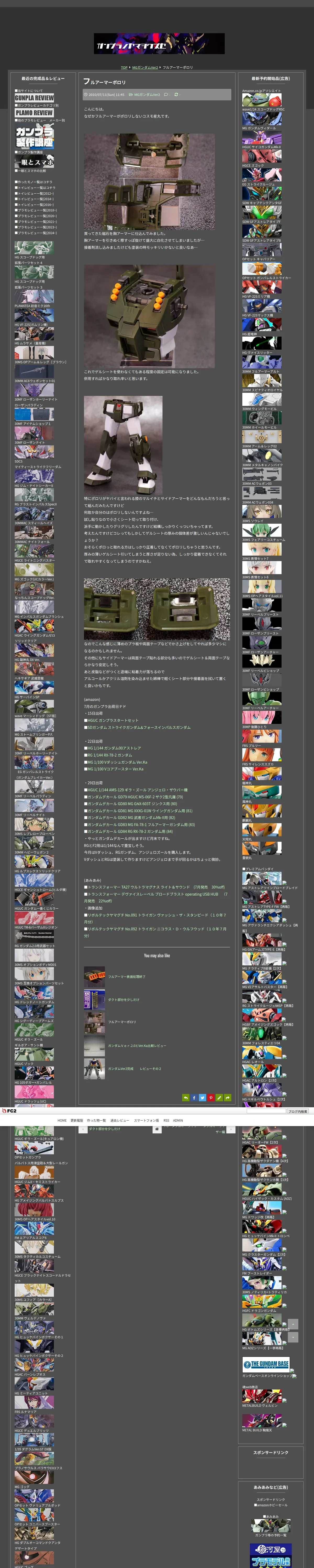This screenshot has width=314, height=1568.
Task: Open 作った物一覧 in navigation bar
Action: tap(96, 1120)
